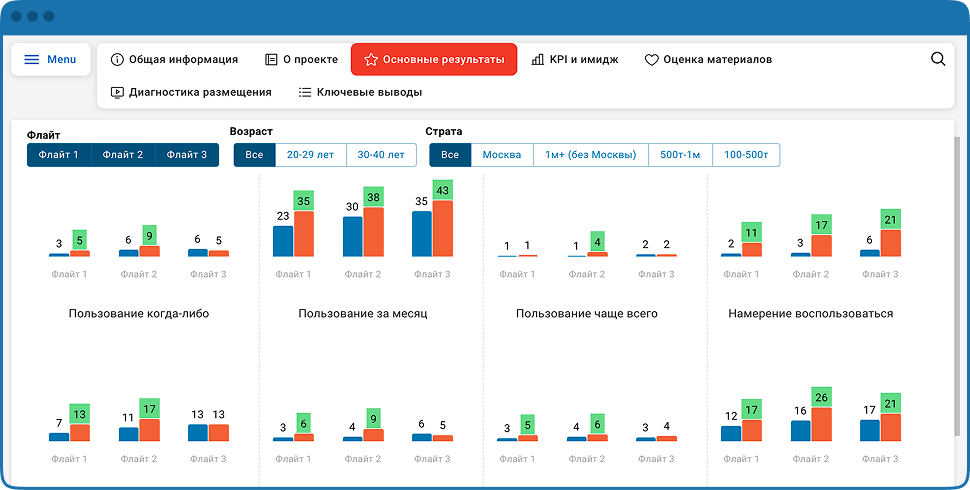Click the star icon in Основные результаты

pos(371,60)
